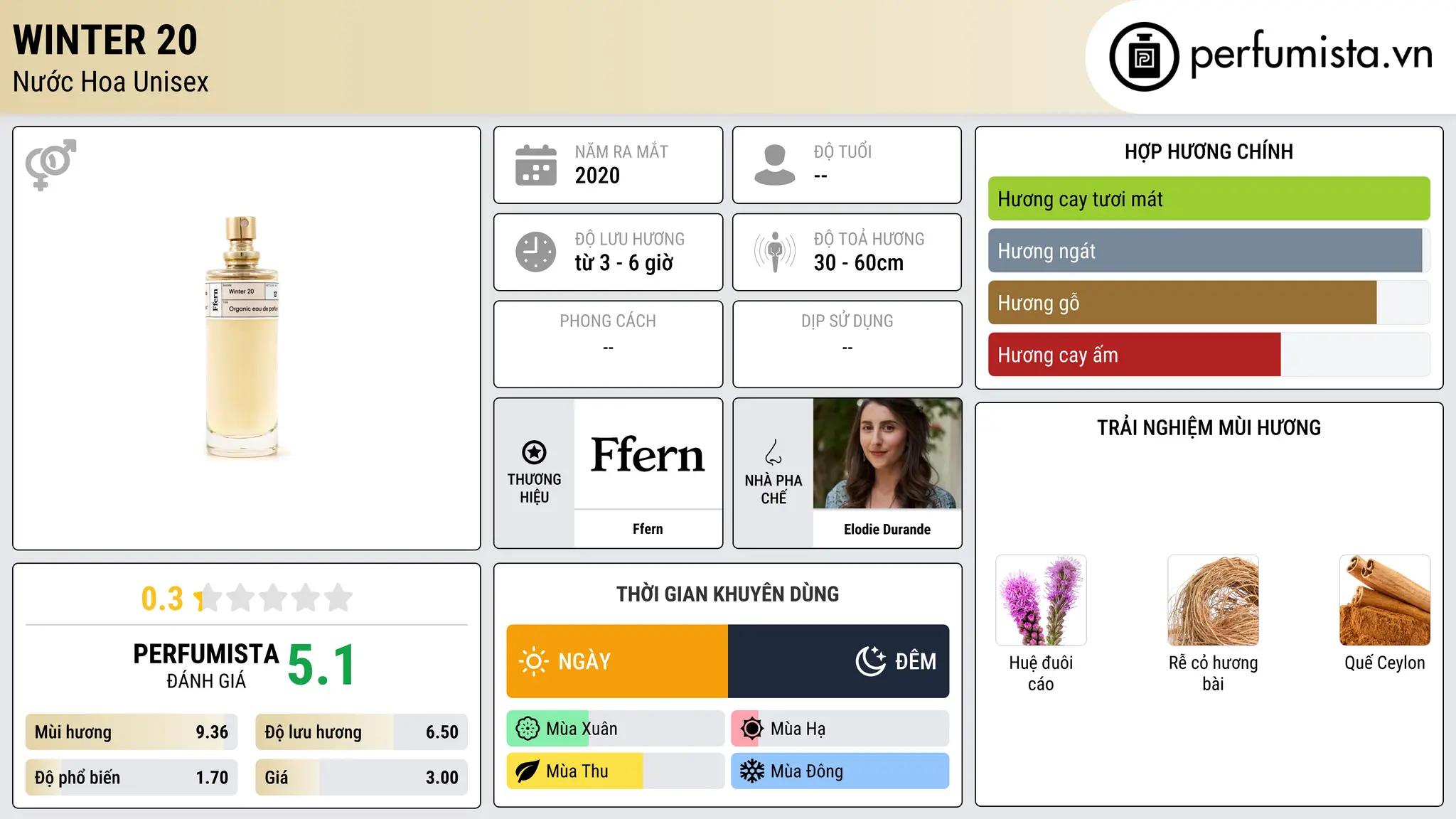Click the perfumista.vn perfume bottle logo icon

(1144, 57)
